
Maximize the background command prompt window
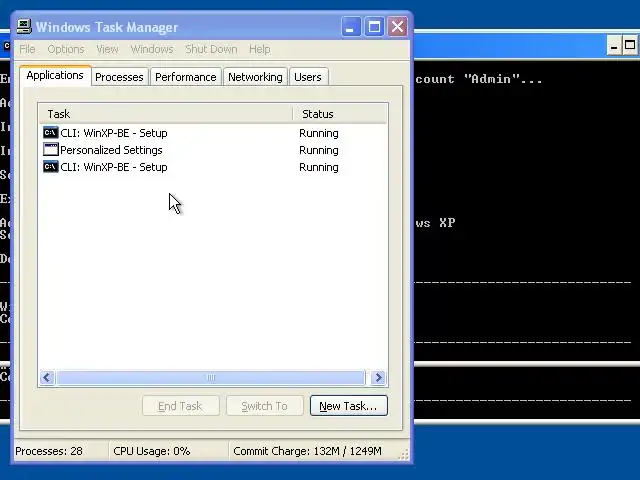[x=630, y=46]
